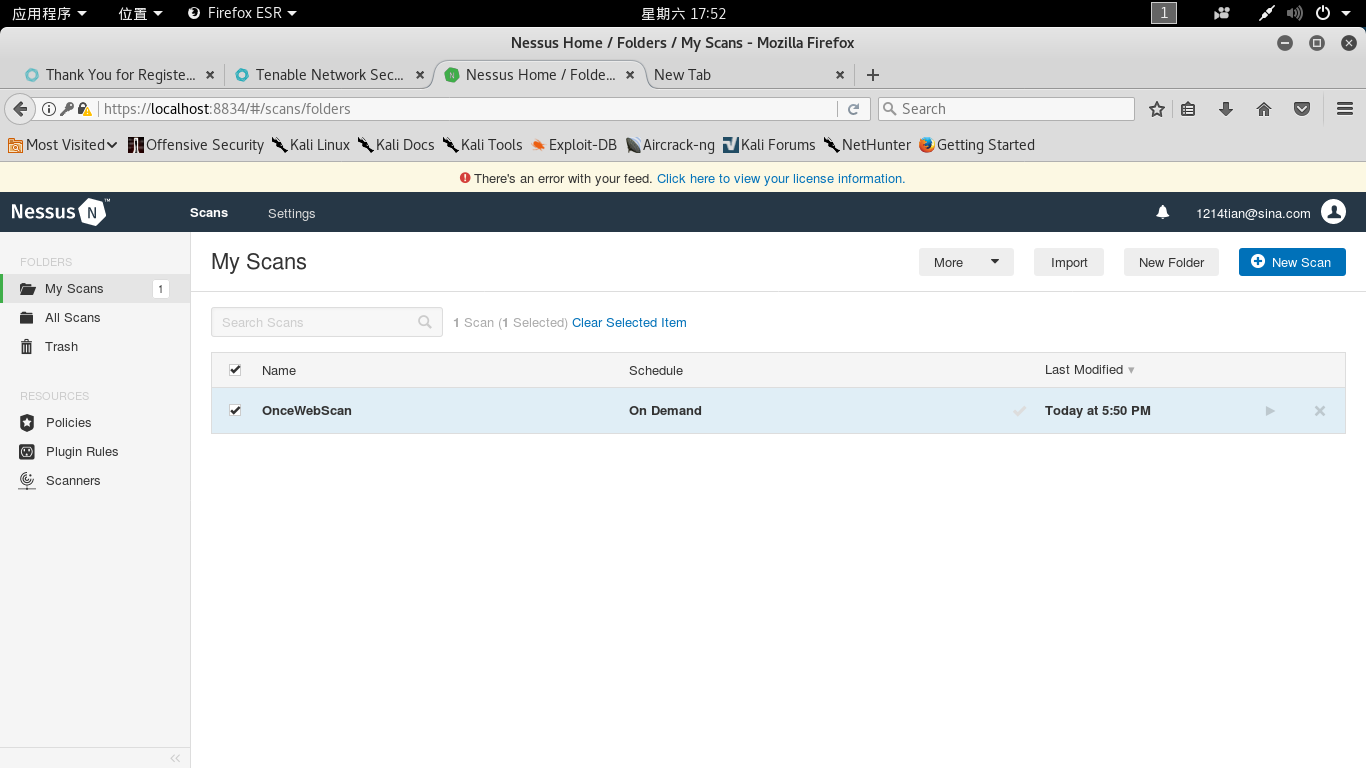Select My Scans folder in sidebar
Viewport: 1366px width, 768px height.
coord(95,288)
